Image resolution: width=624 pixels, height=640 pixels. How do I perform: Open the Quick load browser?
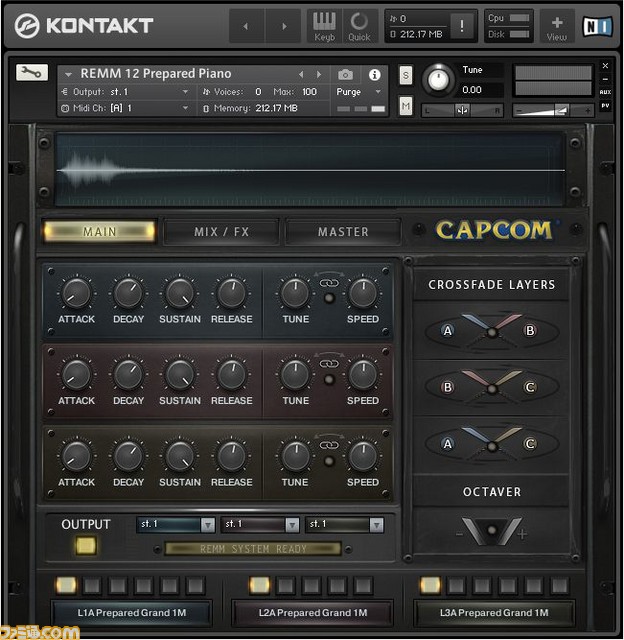pos(359,26)
